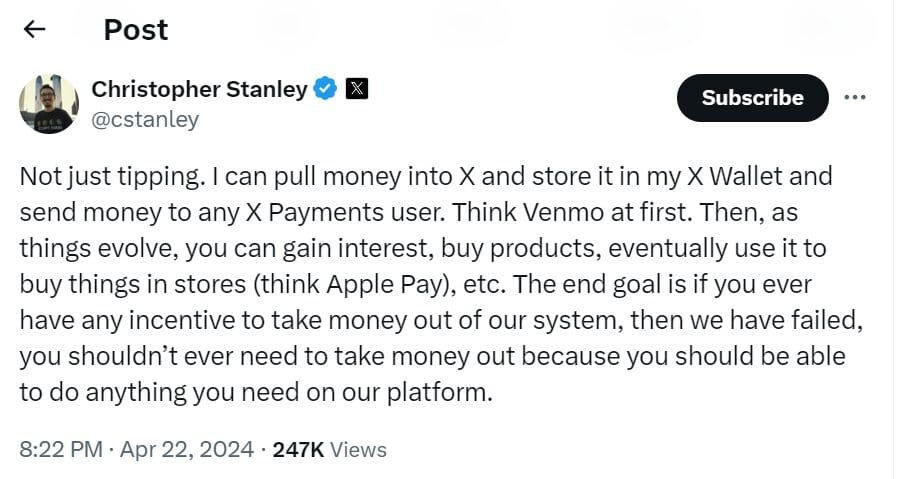This screenshot has width=906, height=479.
Task: Click the Christopher Stanley display name
Action: tap(199, 89)
